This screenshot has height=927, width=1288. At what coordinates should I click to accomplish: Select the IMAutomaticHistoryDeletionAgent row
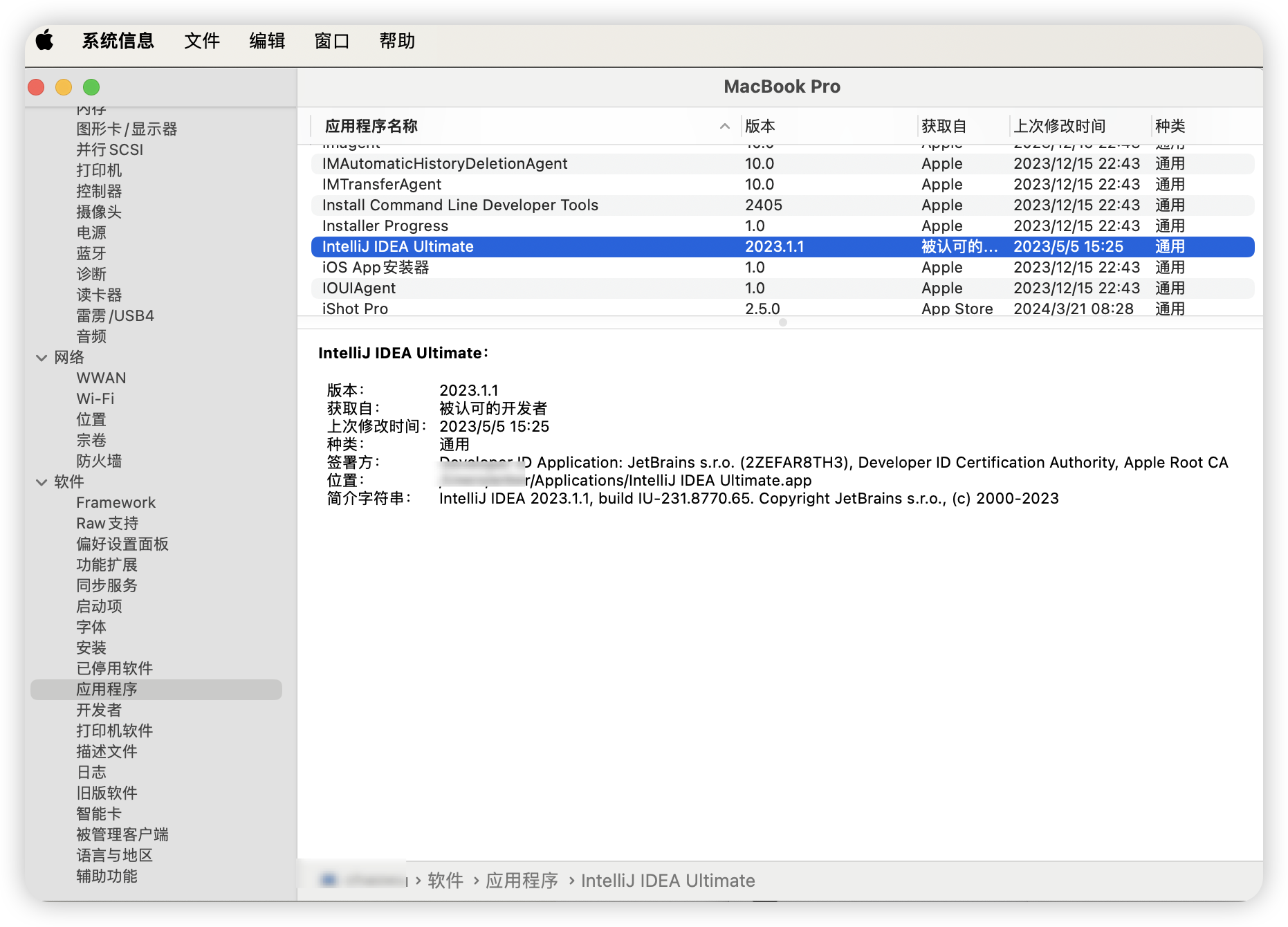tap(782, 164)
